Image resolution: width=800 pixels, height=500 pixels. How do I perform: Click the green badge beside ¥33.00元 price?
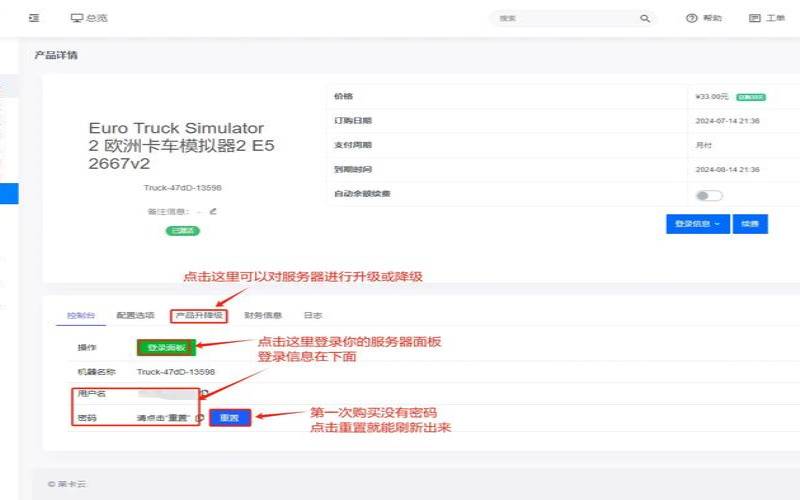tap(751, 97)
